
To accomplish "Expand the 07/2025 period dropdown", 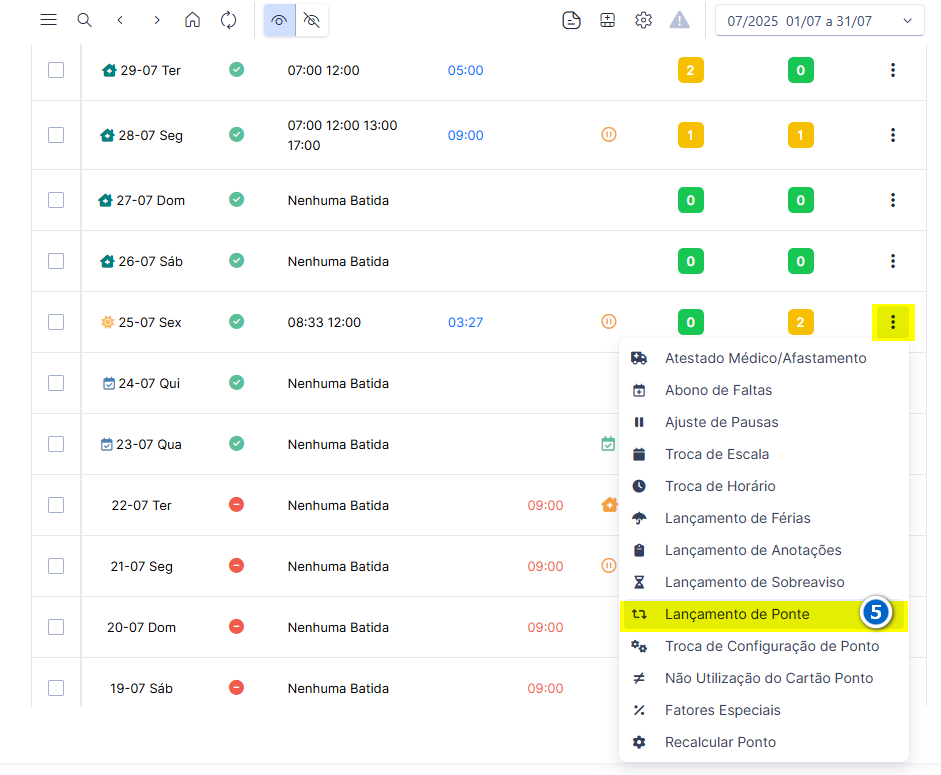I will [820, 21].
